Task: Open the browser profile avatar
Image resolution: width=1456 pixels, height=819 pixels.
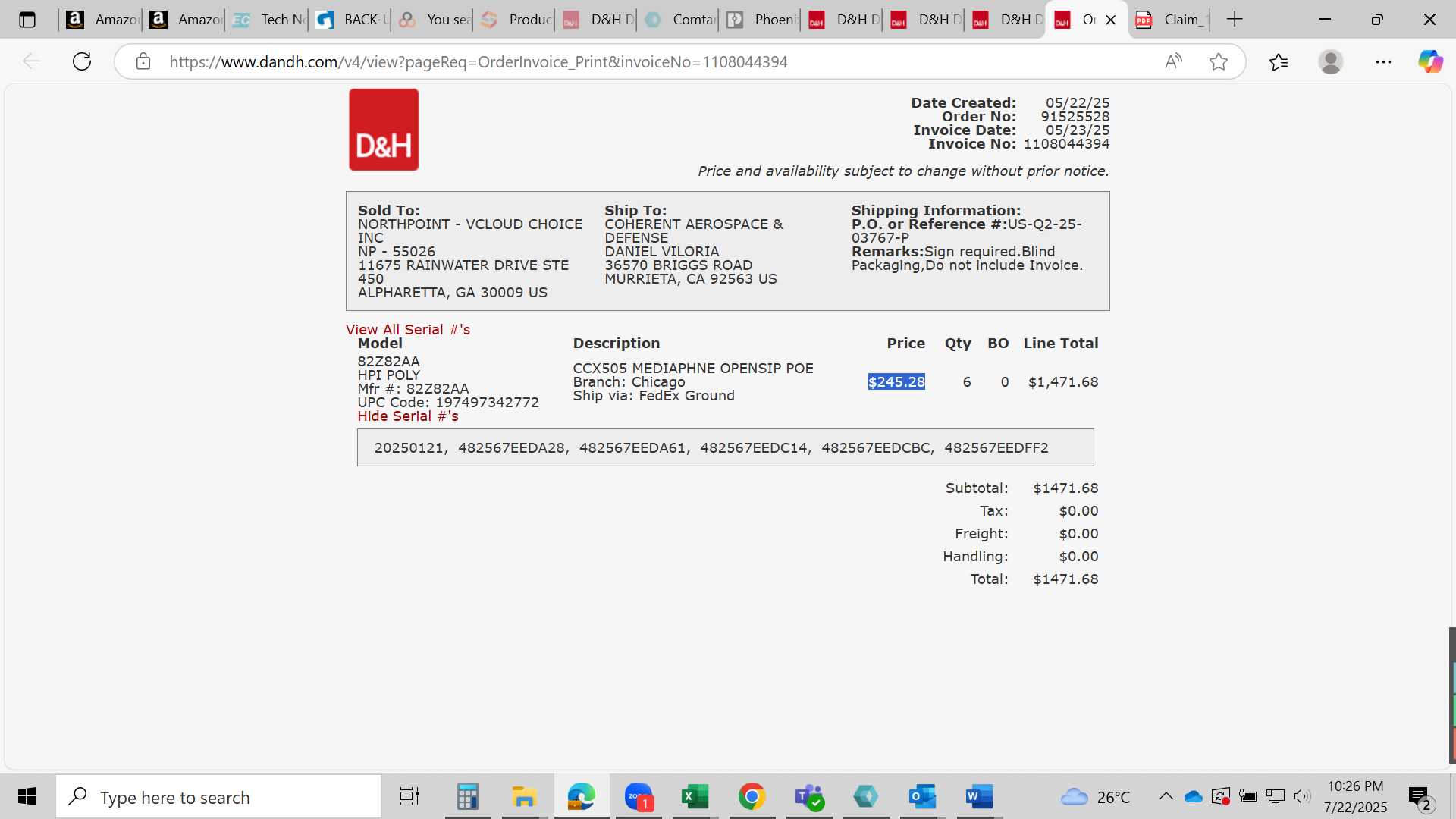Action: pos(1331,61)
